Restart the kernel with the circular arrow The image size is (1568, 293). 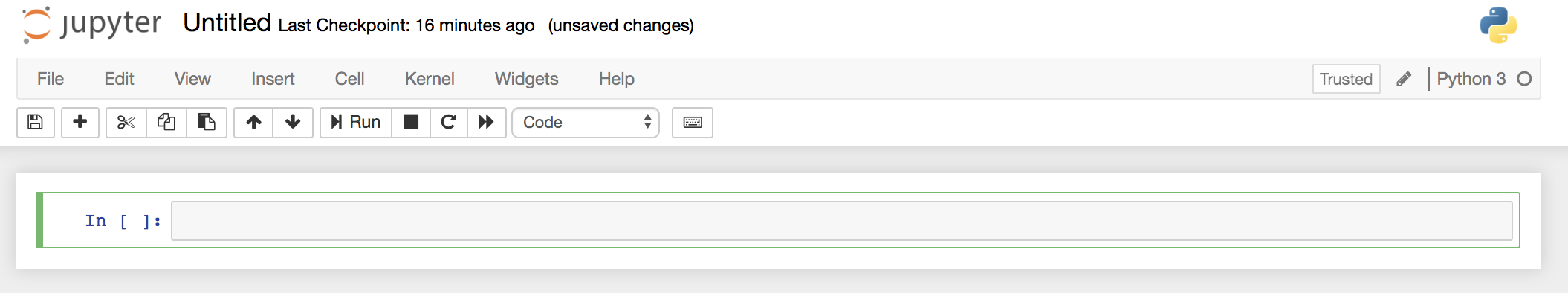pyautogui.click(x=448, y=122)
